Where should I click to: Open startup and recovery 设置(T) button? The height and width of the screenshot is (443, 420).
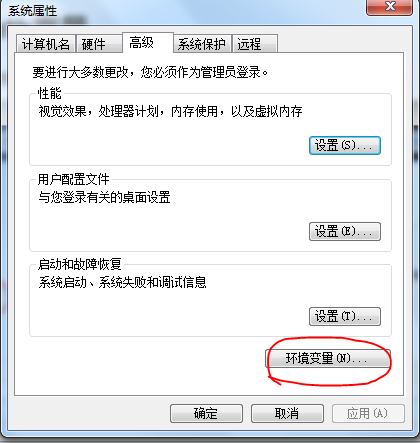(345, 316)
